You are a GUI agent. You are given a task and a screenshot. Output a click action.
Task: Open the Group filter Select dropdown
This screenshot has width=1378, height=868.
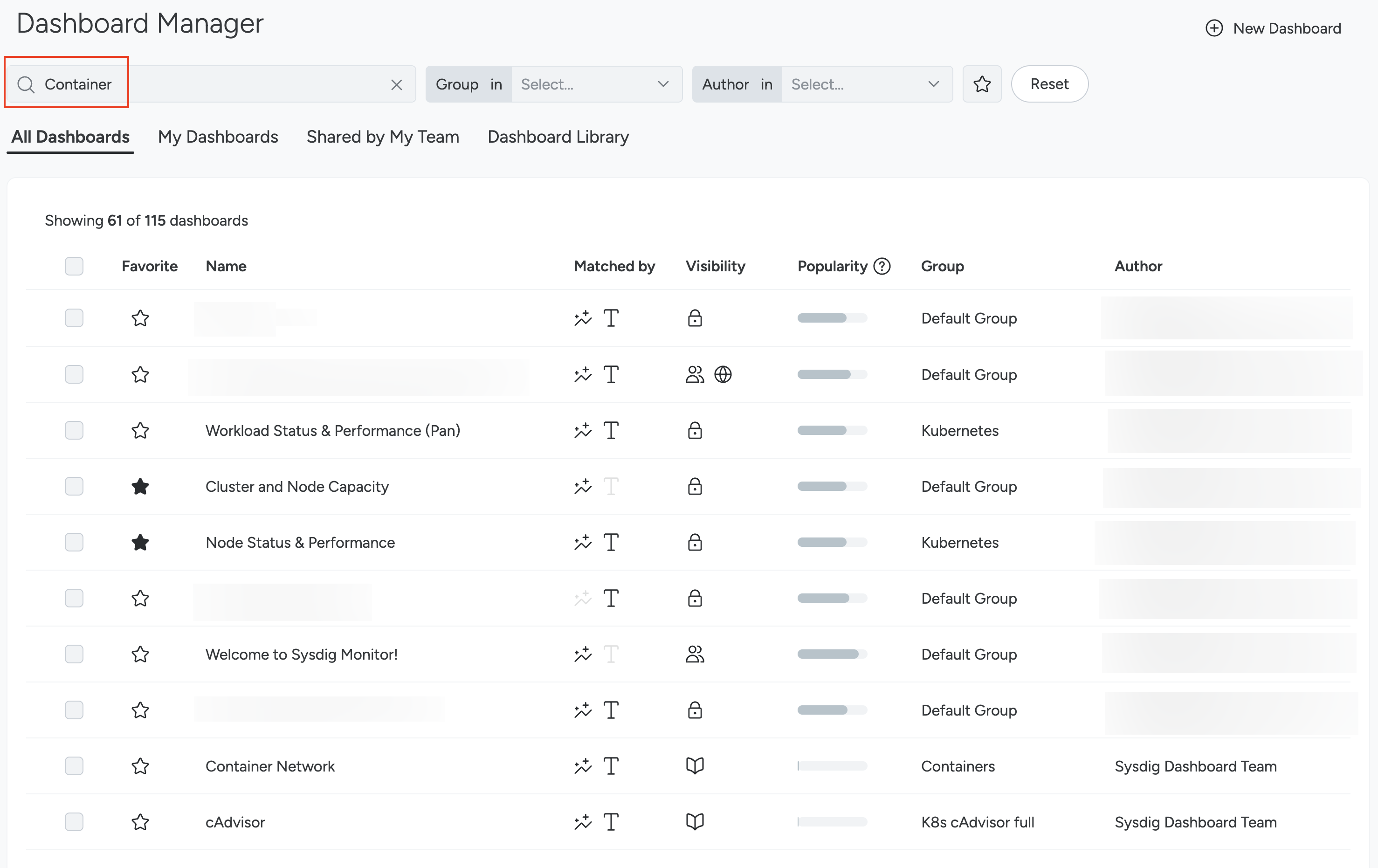click(596, 84)
